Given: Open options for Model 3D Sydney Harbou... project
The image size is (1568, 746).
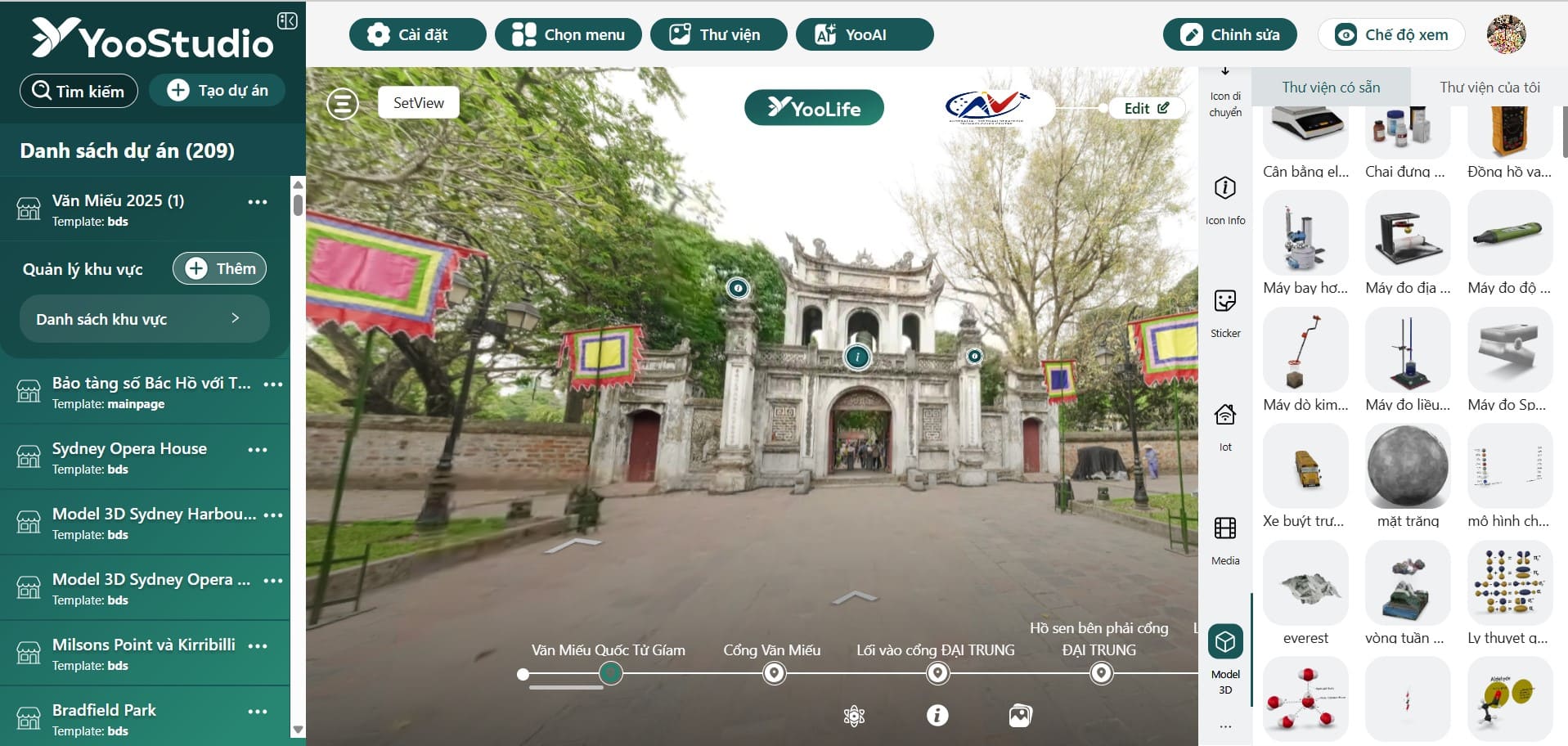Looking at the screenshot, I should pos(273,515).
